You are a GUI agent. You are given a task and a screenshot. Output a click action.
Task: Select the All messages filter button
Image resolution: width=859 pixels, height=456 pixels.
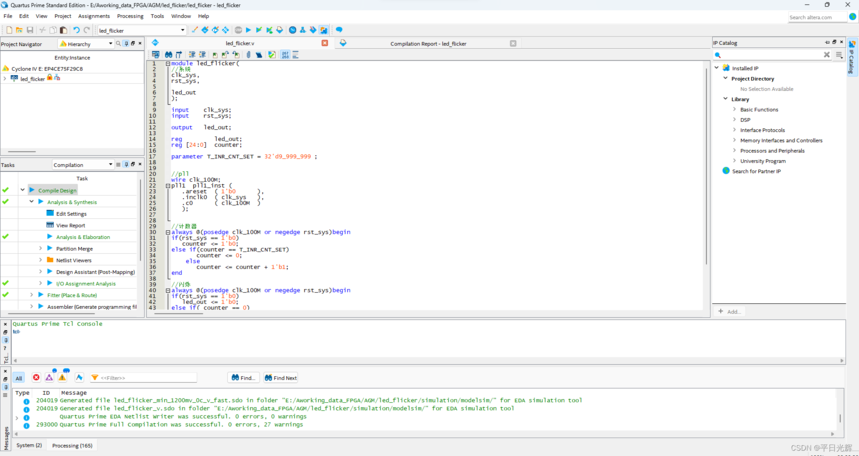click(19, 378)
